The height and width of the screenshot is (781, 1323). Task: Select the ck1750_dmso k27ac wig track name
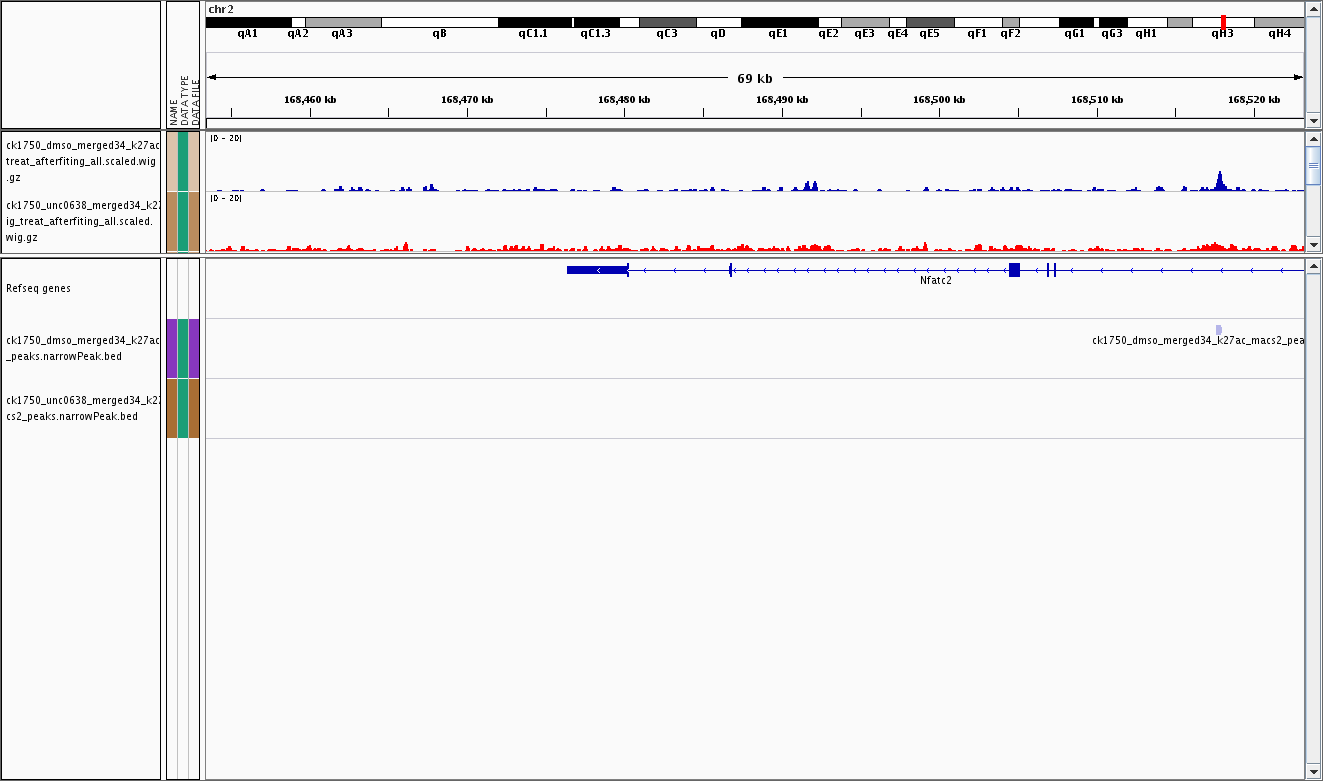[x=82, y=160]
